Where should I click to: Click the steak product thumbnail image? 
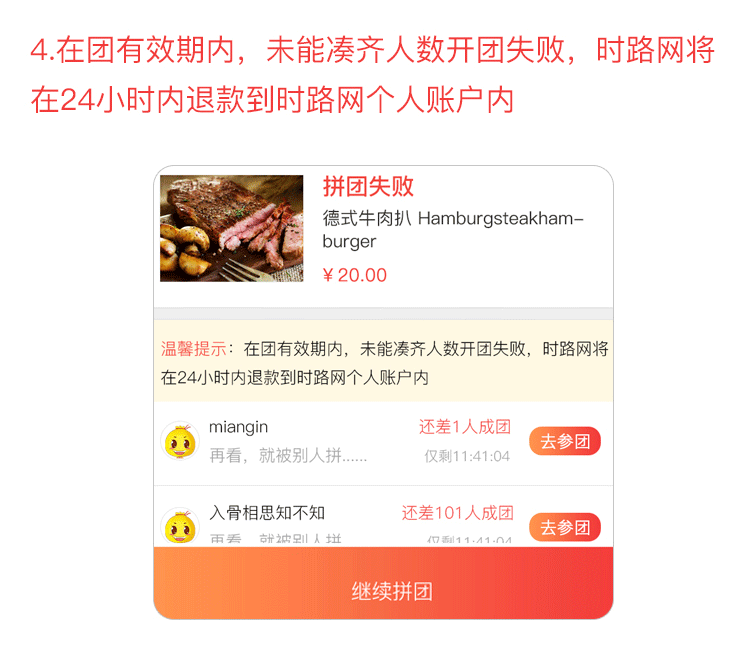point(232,228)
